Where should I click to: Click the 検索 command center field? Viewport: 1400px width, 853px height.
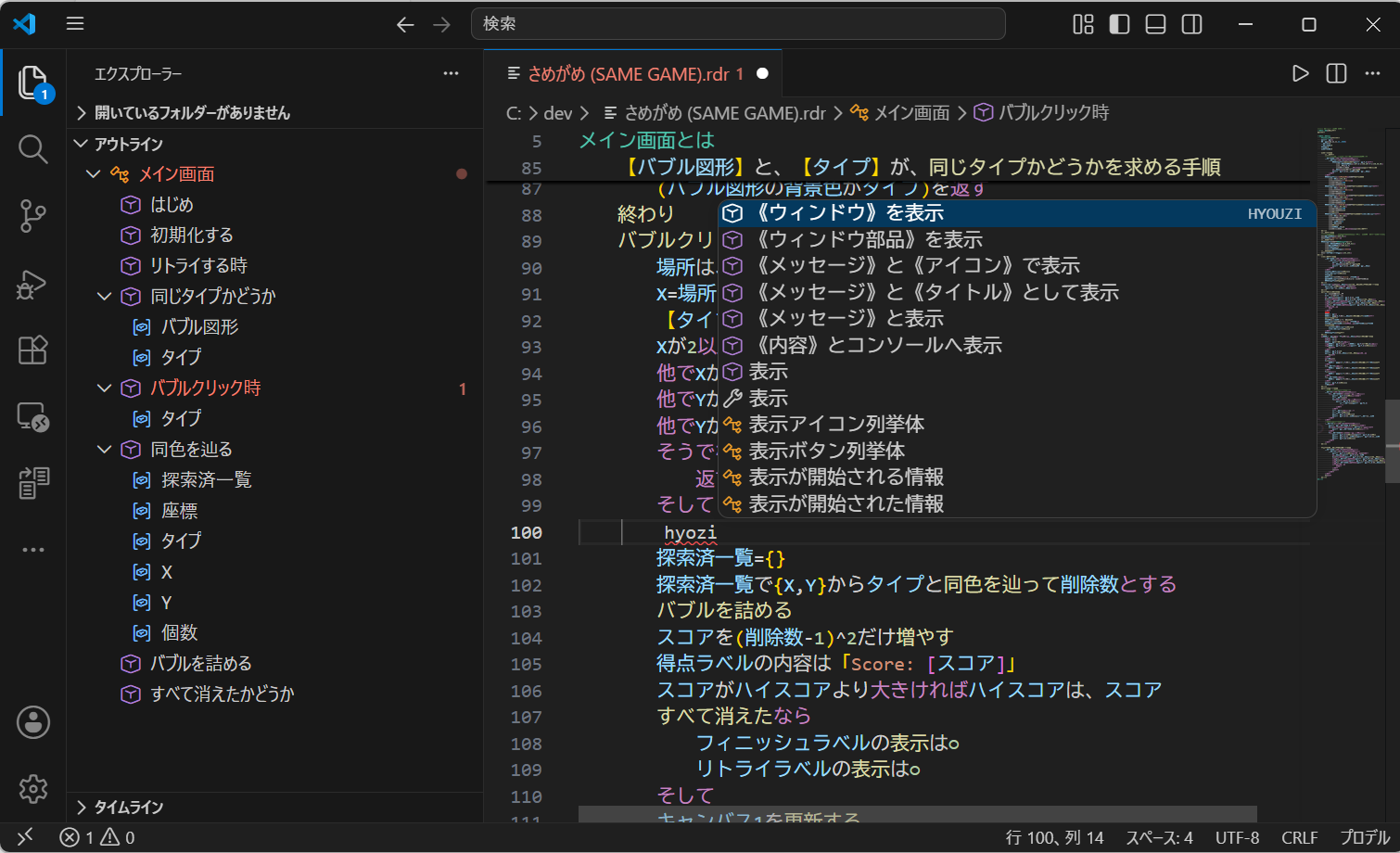pyautogui.click(x=738, y=24)
